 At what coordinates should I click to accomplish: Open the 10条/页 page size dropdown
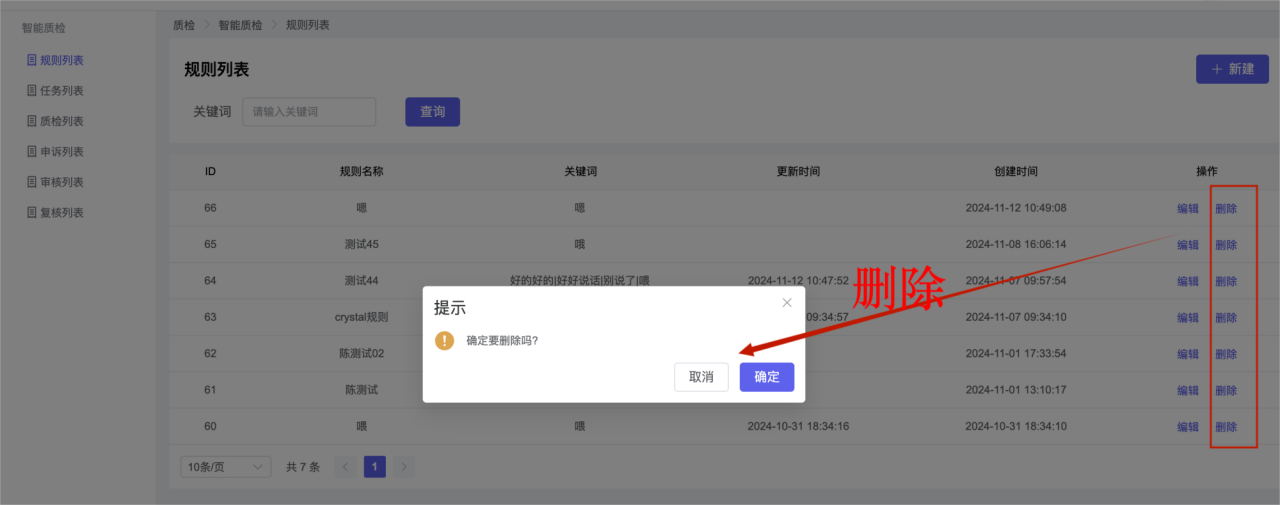(x=226, y=467)
